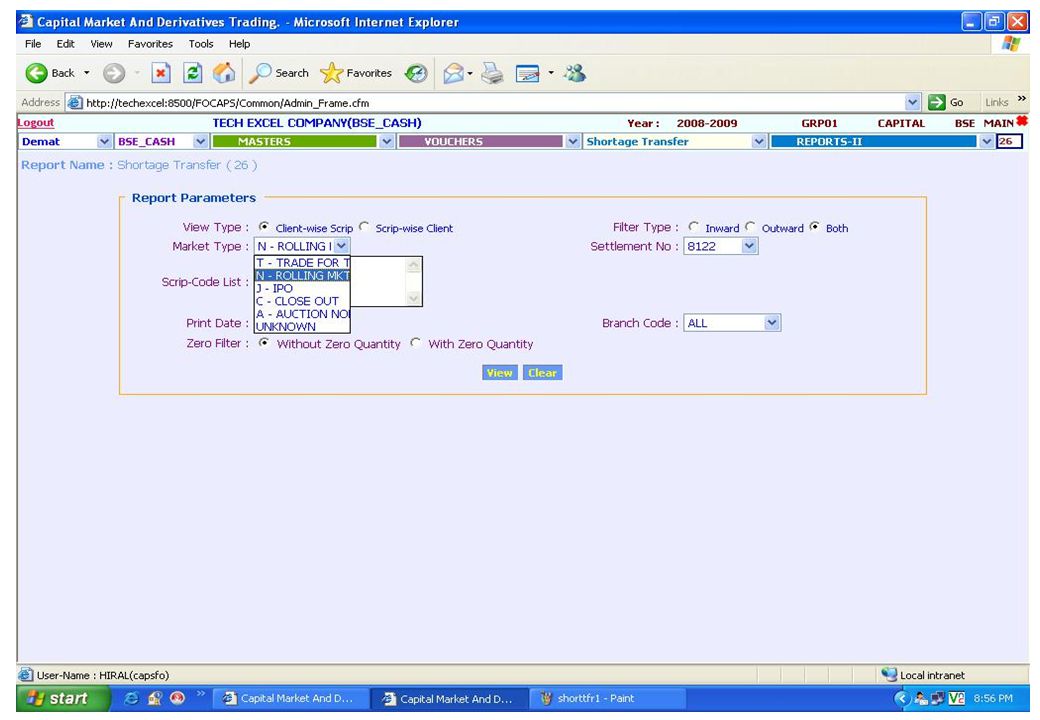
Task: Click the report number field showing 26
Action: [x=1009, y=141]
